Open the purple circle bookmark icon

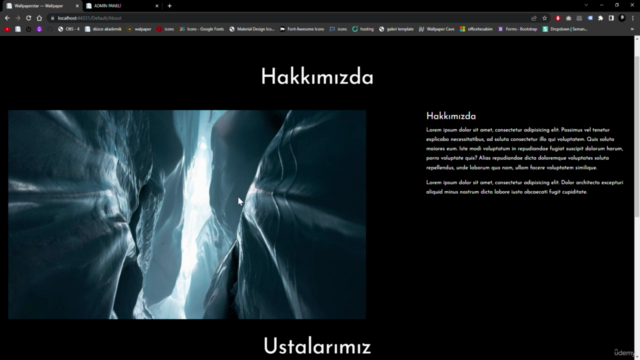coord(39,29)
